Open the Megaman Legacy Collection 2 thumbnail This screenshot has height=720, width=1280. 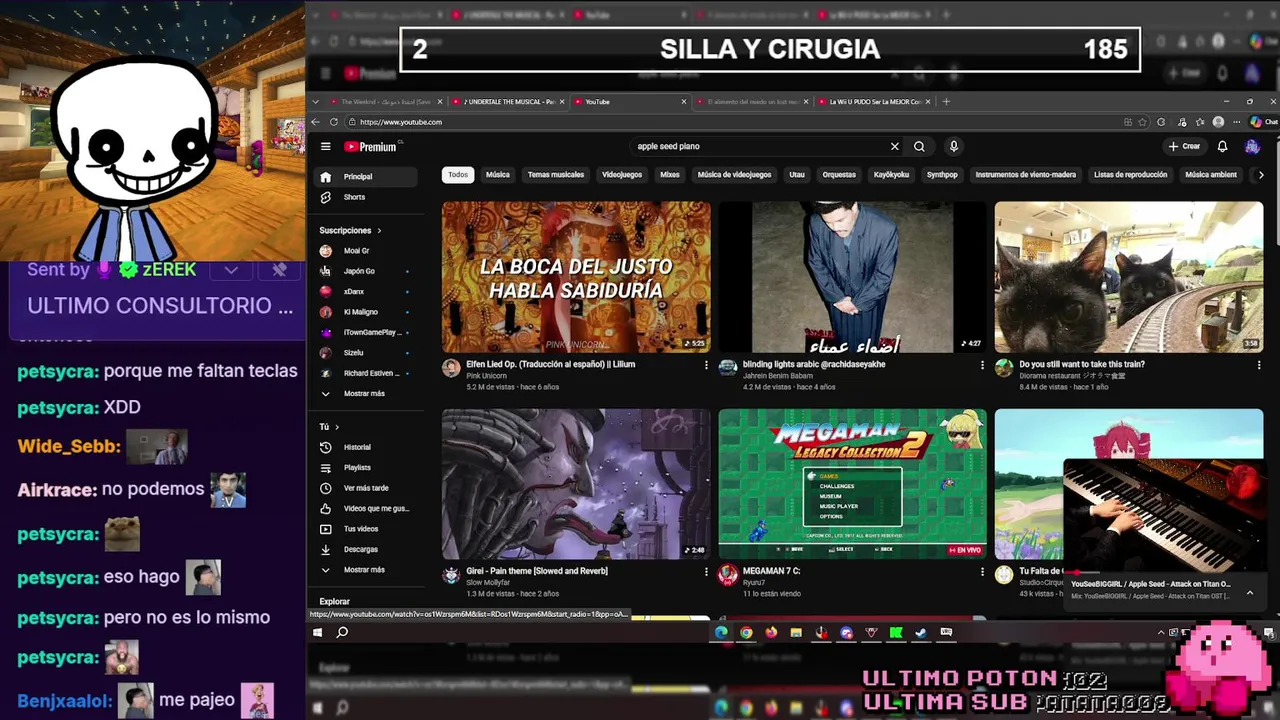(x=852, y=484)
